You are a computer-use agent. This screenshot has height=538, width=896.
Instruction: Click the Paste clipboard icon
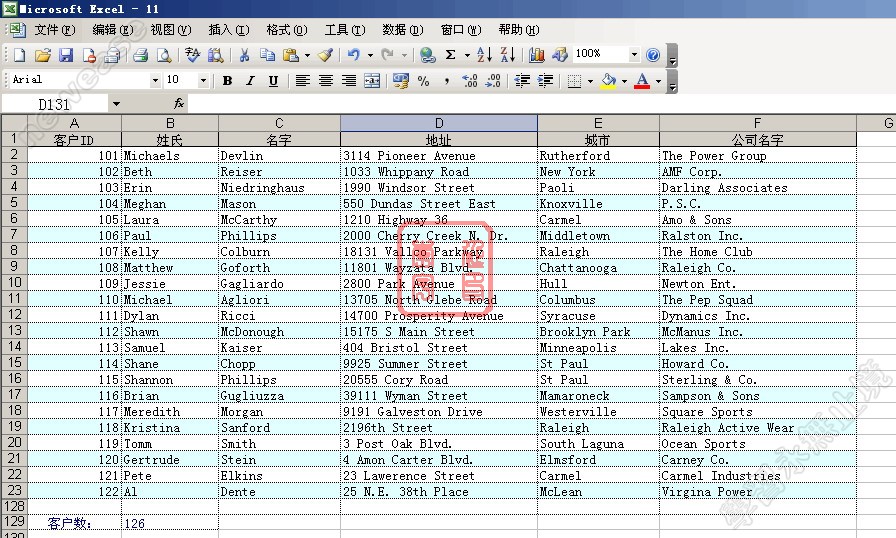tap(291, 55)
